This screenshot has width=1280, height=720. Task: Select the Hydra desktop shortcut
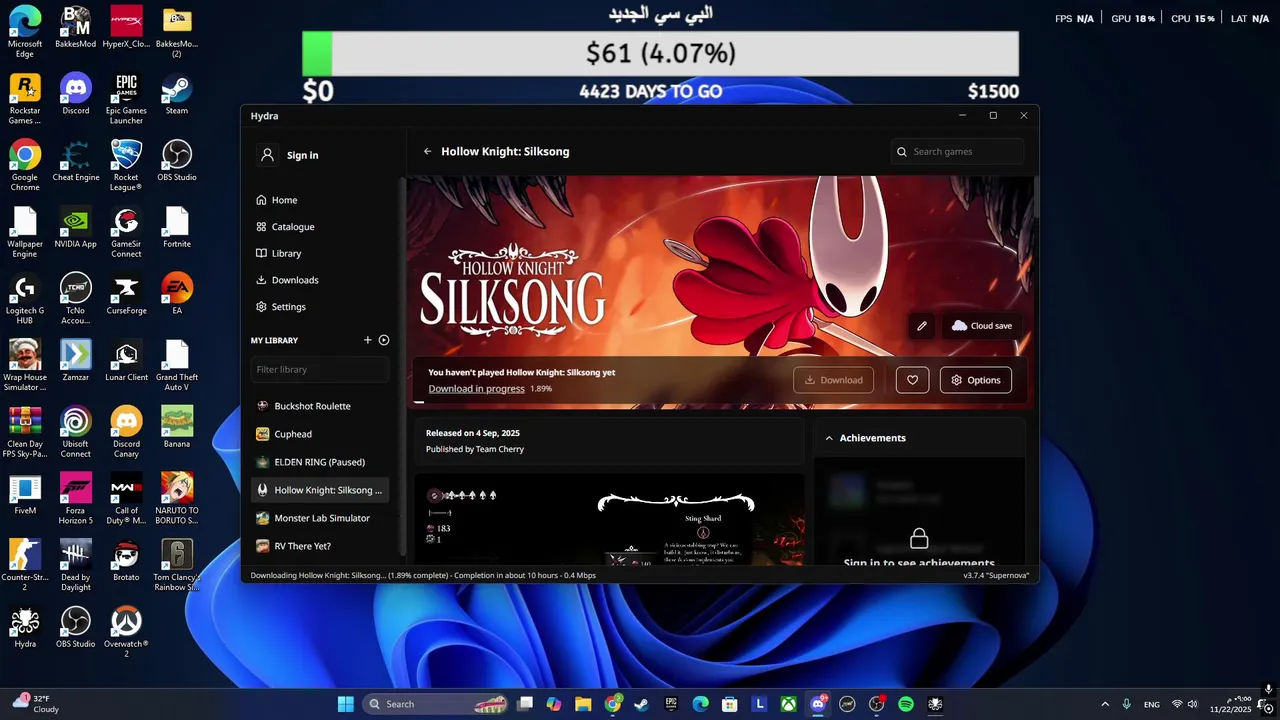tap(25, 627)
